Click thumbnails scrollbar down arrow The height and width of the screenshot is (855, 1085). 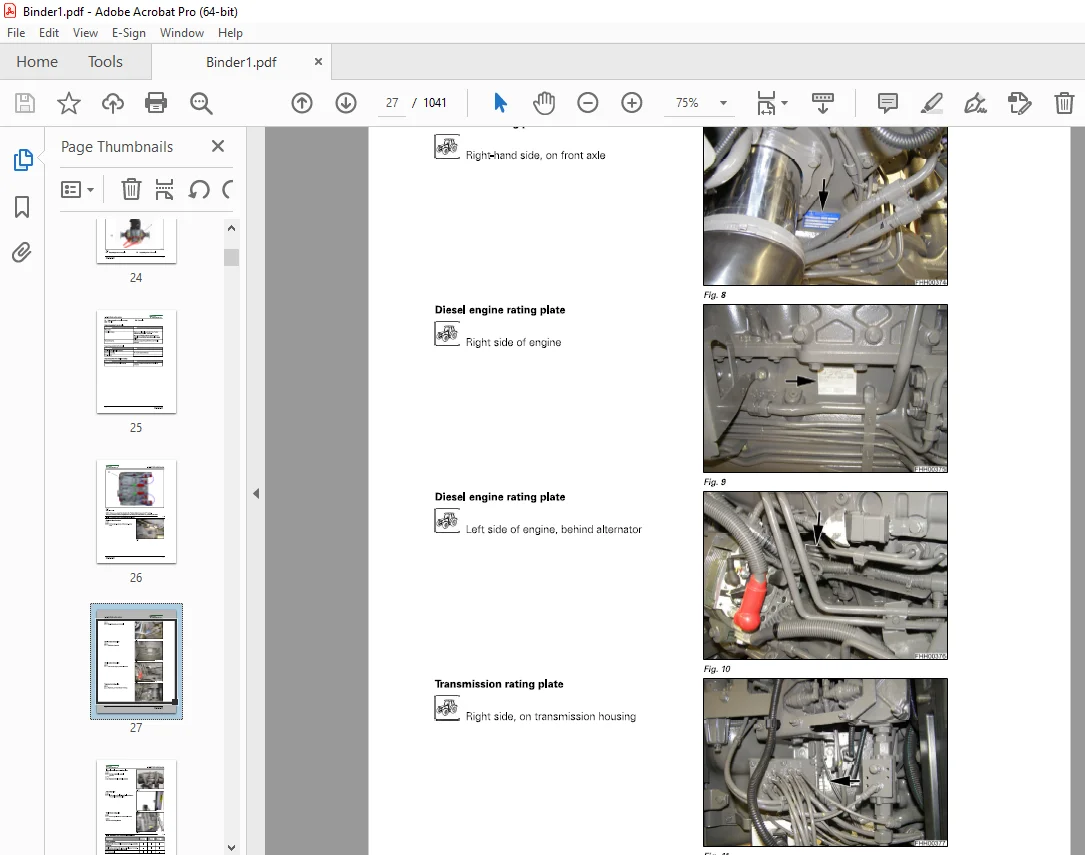(x=232, y=847)
